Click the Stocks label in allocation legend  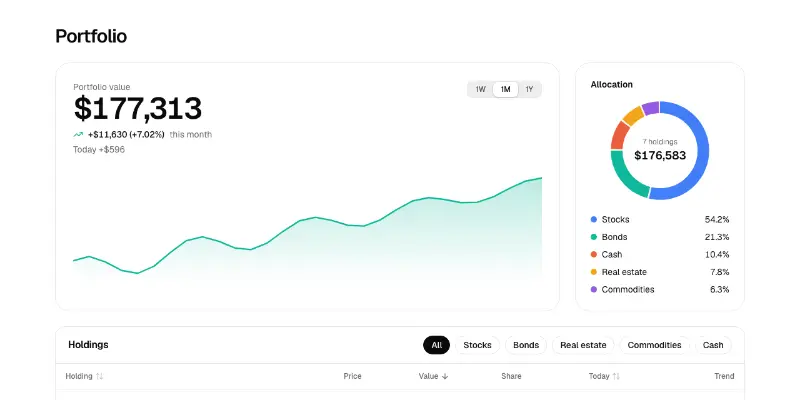615,219
